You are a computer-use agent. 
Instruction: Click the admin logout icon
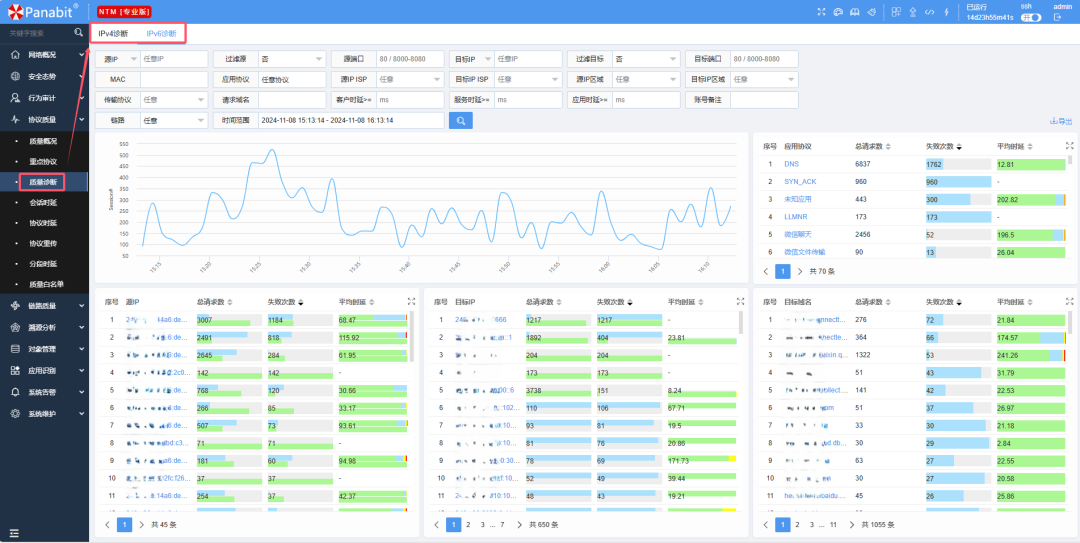[1057, 17]
